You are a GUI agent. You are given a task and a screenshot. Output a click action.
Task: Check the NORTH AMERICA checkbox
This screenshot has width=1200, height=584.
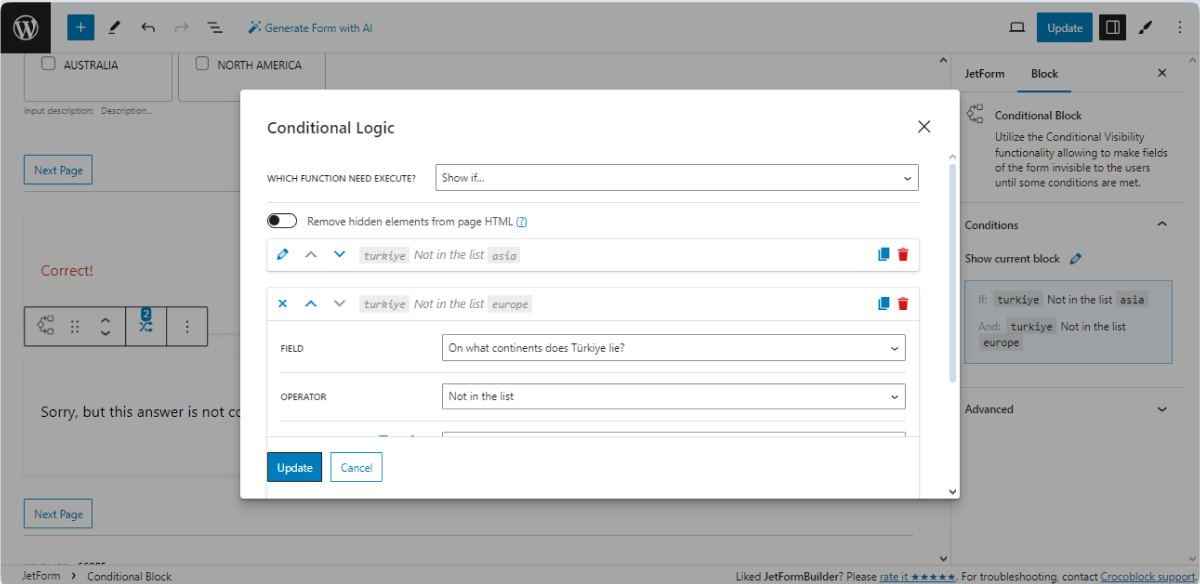click(202, 63)
